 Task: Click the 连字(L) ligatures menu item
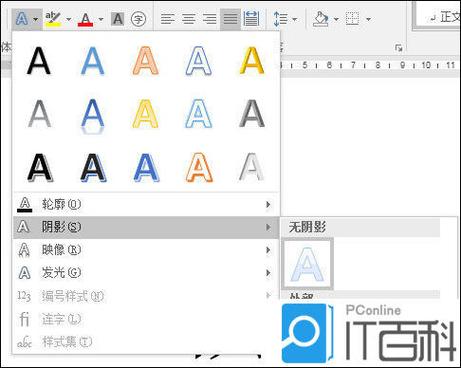pyautogui.click(x=146, y=319)
